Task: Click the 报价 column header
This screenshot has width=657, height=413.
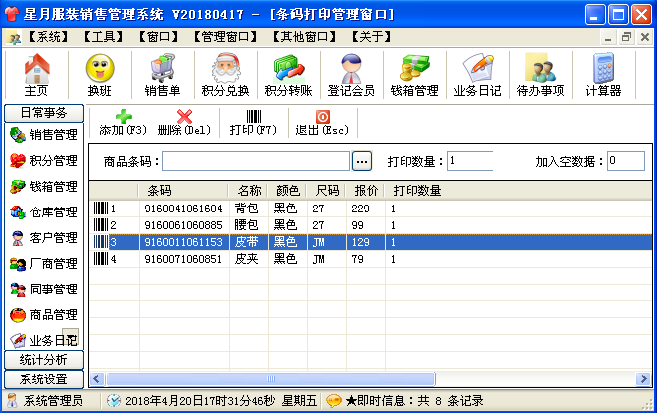Action: tap(366, 191)
